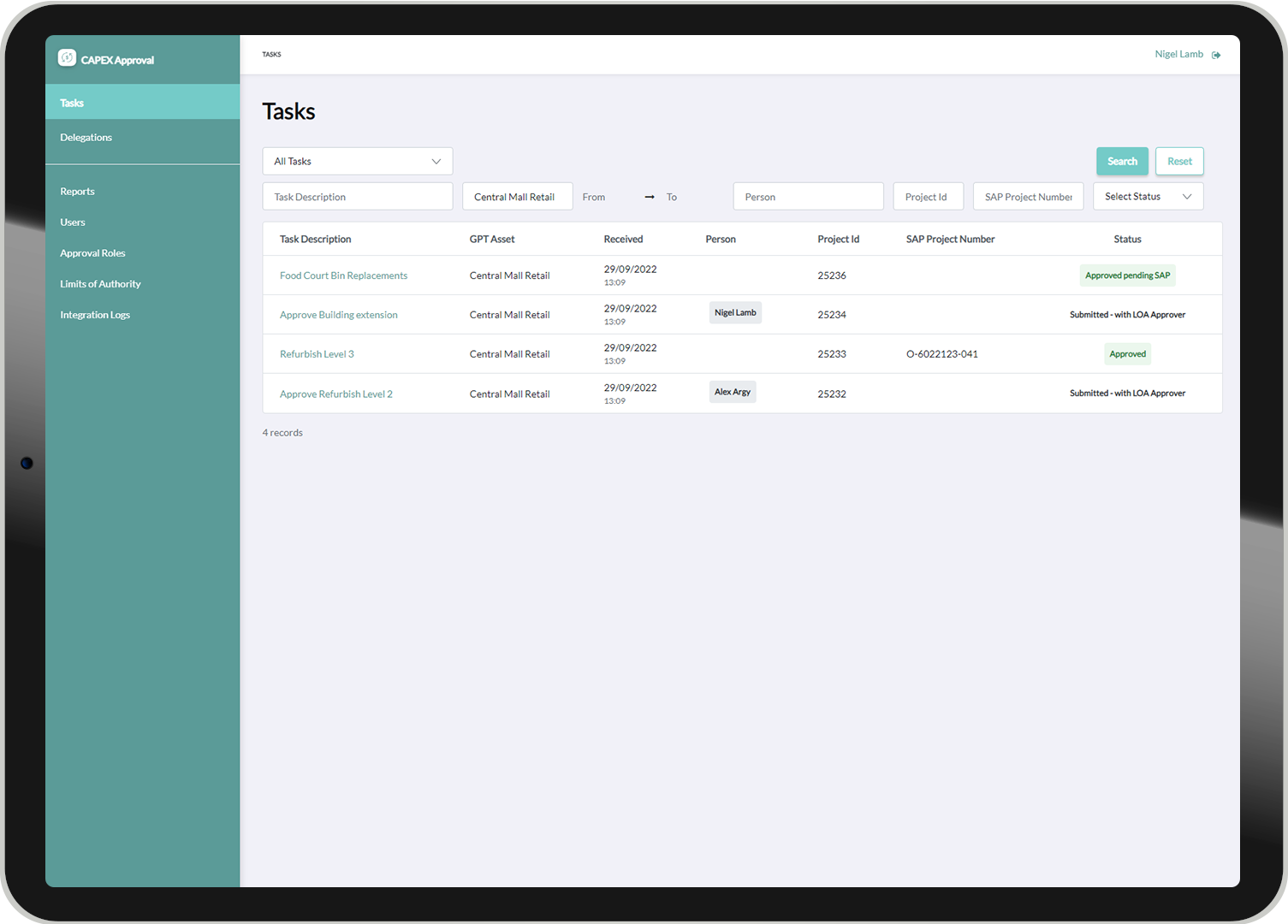
Task: Click project id 25233
Action: click(x=832, y=354)
